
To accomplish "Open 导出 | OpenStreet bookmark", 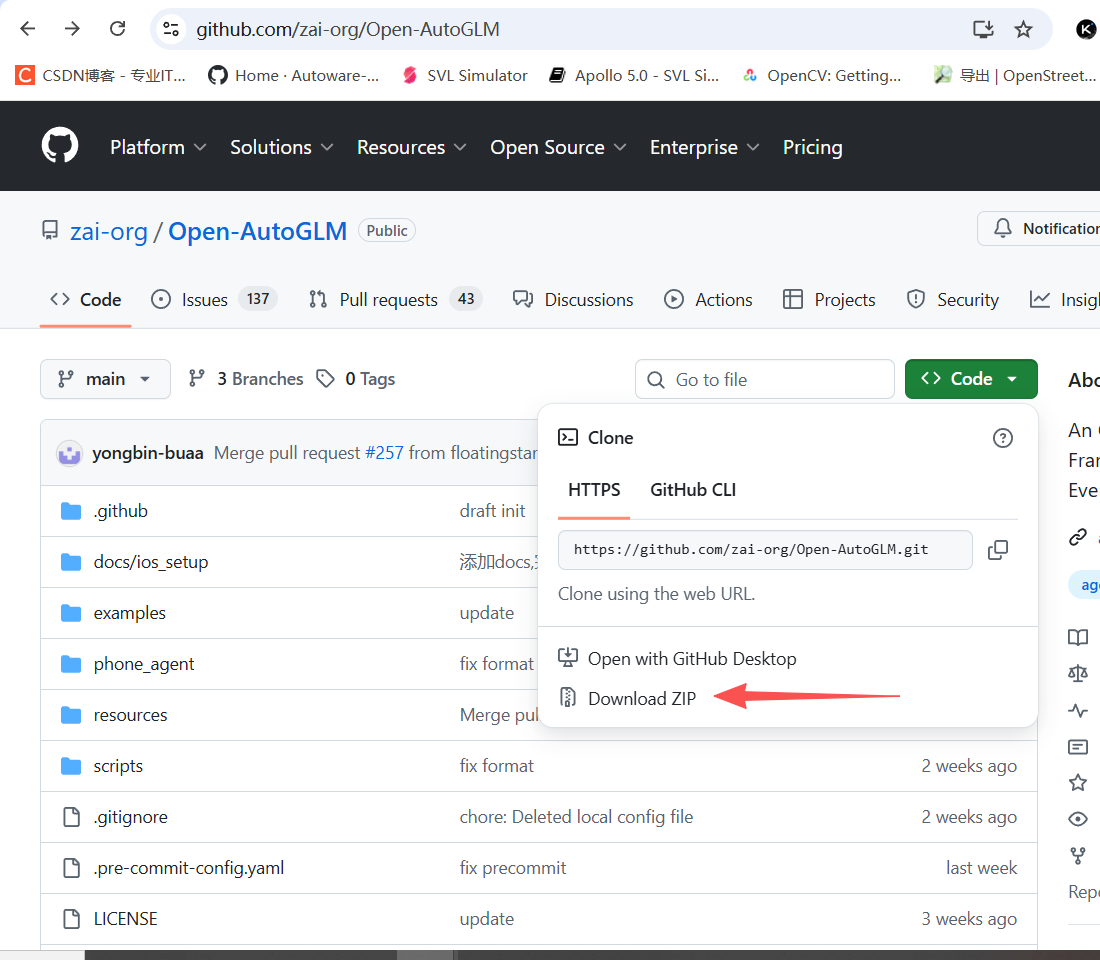I will click(1014, 75).
